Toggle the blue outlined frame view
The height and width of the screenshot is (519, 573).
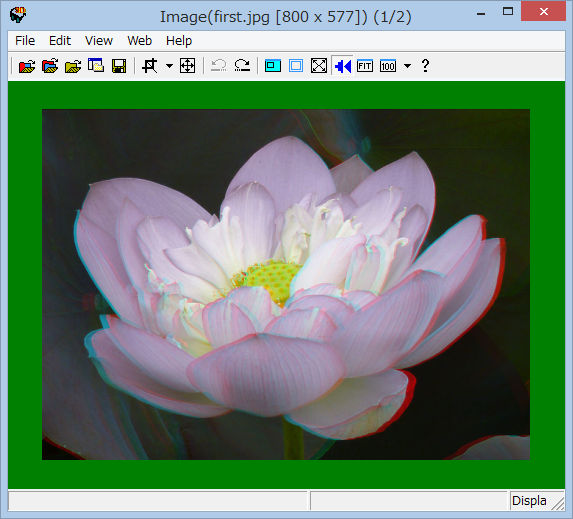pos(296,66)
